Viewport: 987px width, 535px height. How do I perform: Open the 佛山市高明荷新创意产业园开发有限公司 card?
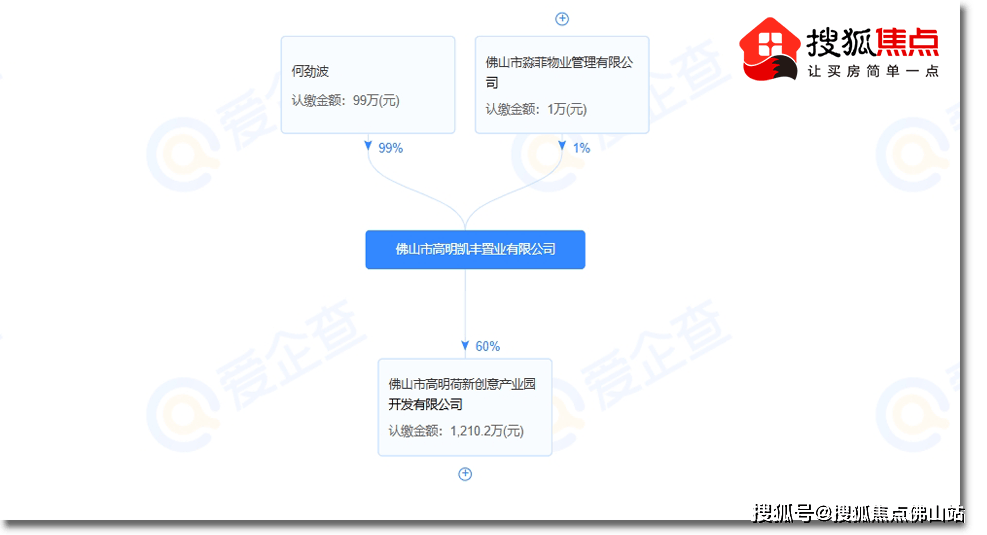465,407
